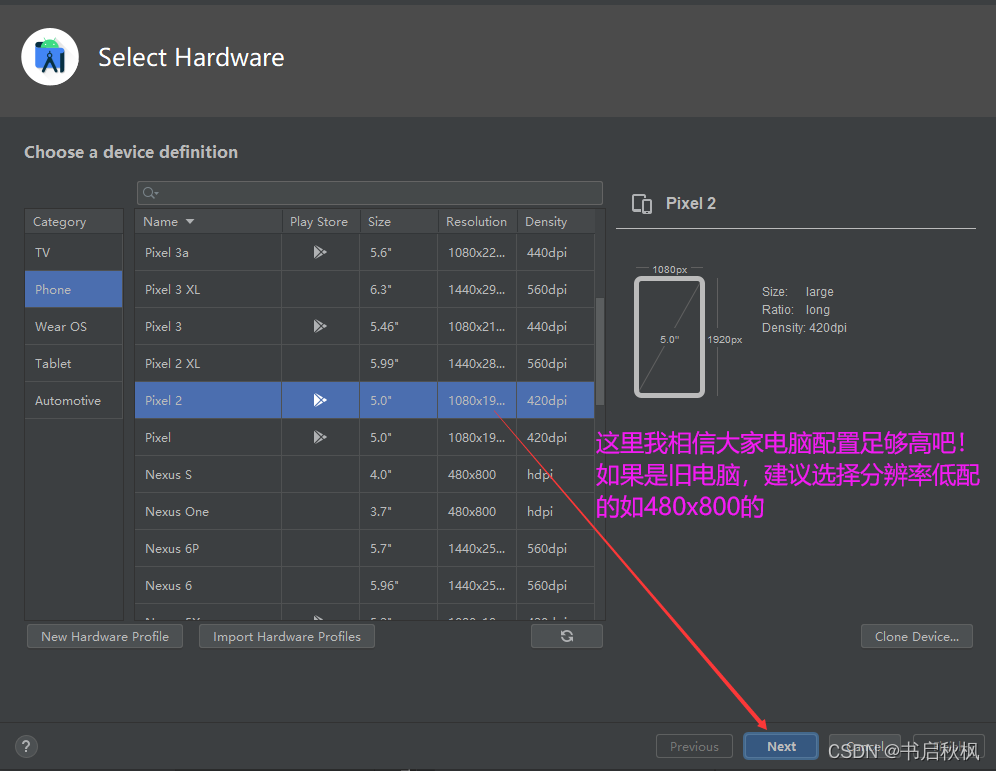Click the Pixel 2 screen preview outline
The height and width of the screenshot is (771, 996).
(670, 337)
